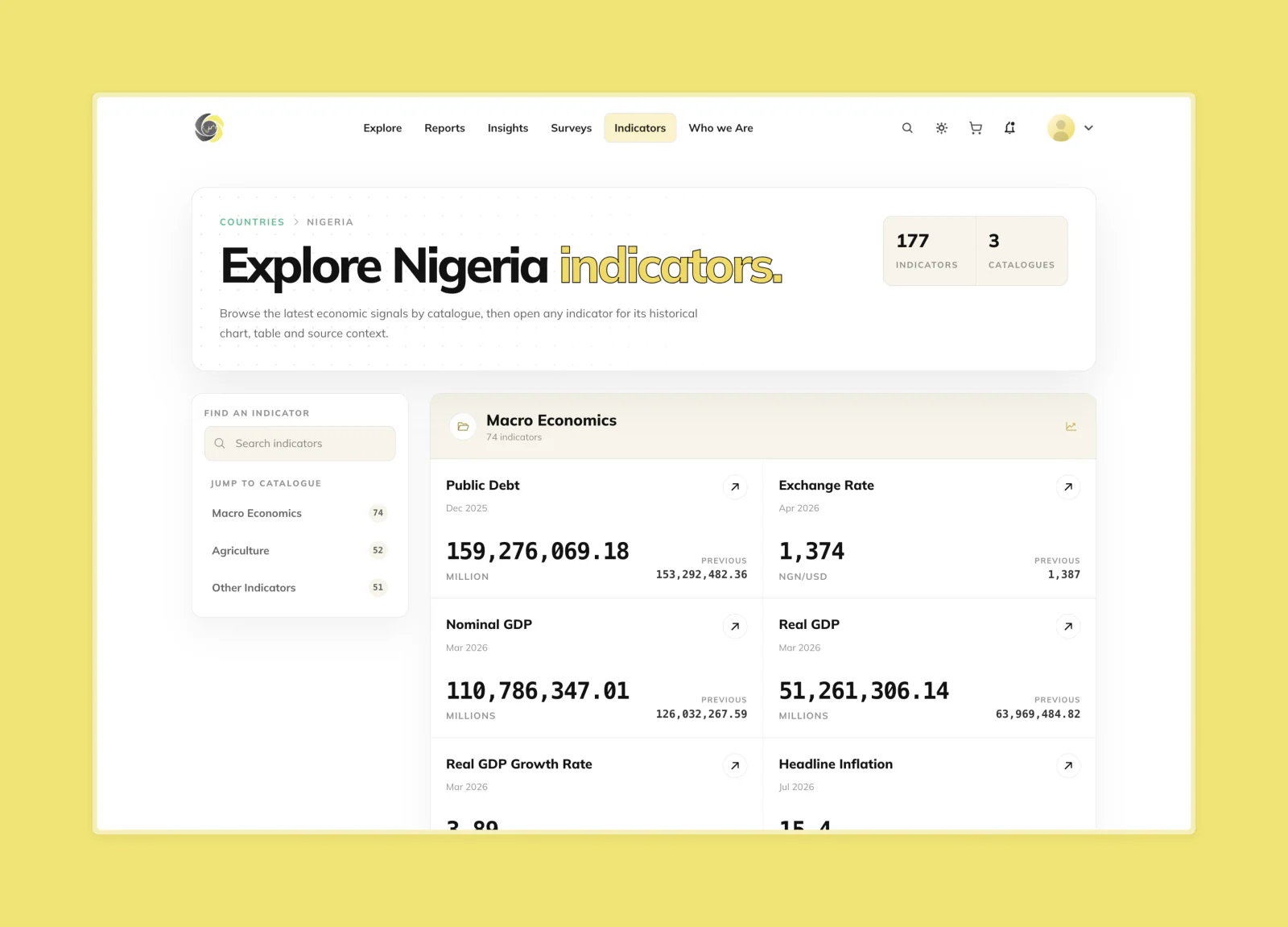Click the 74 count badge

click(378, 513)
